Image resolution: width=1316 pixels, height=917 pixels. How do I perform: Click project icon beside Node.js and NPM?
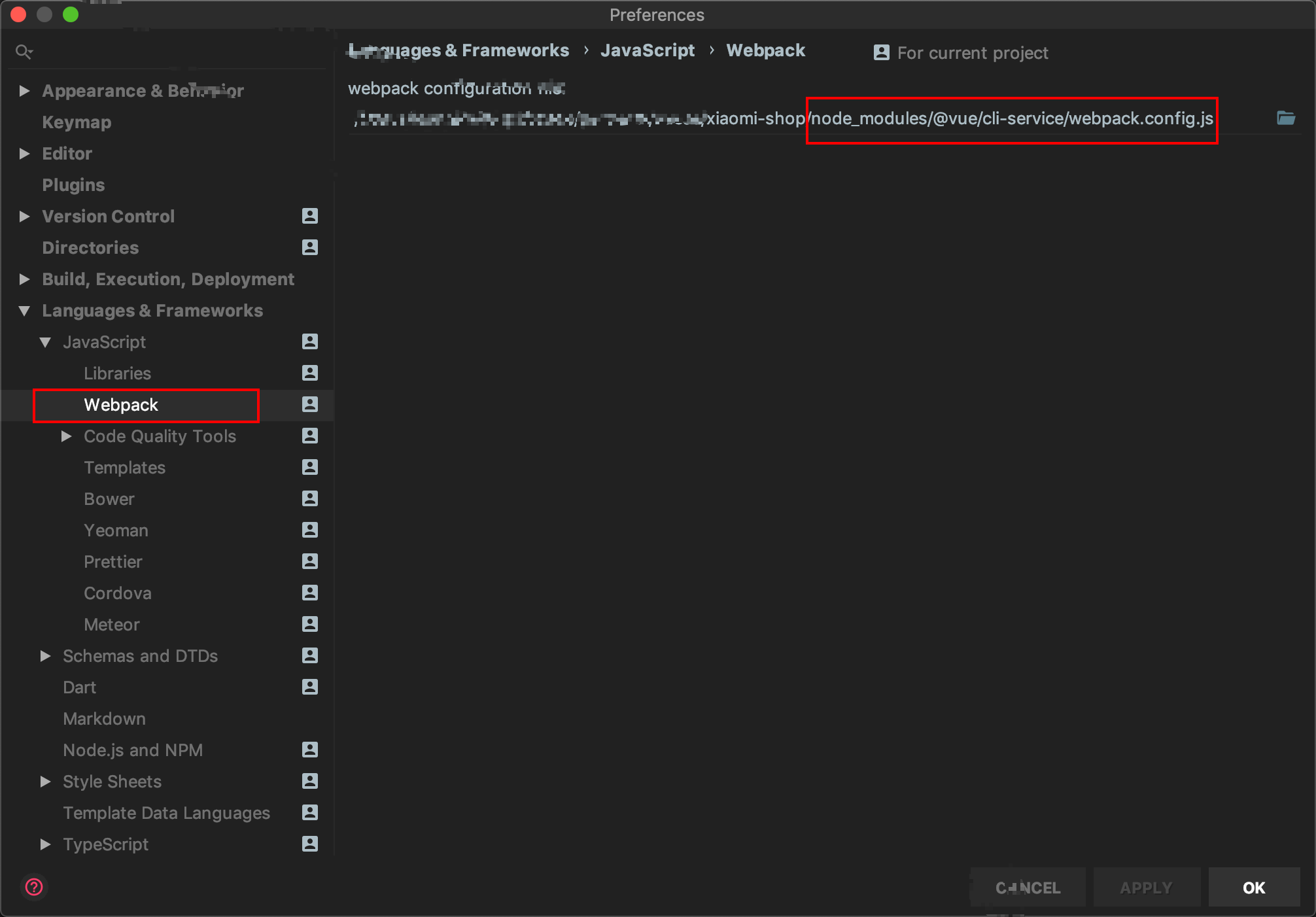(310, 750)
